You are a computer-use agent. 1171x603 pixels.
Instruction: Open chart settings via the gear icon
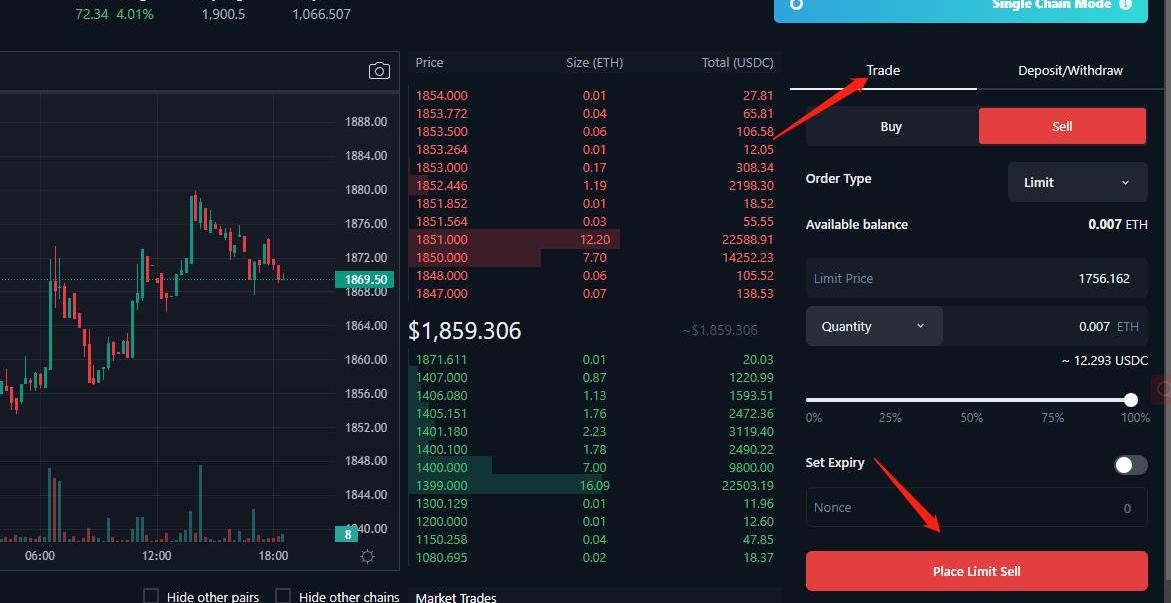(367, 557)
